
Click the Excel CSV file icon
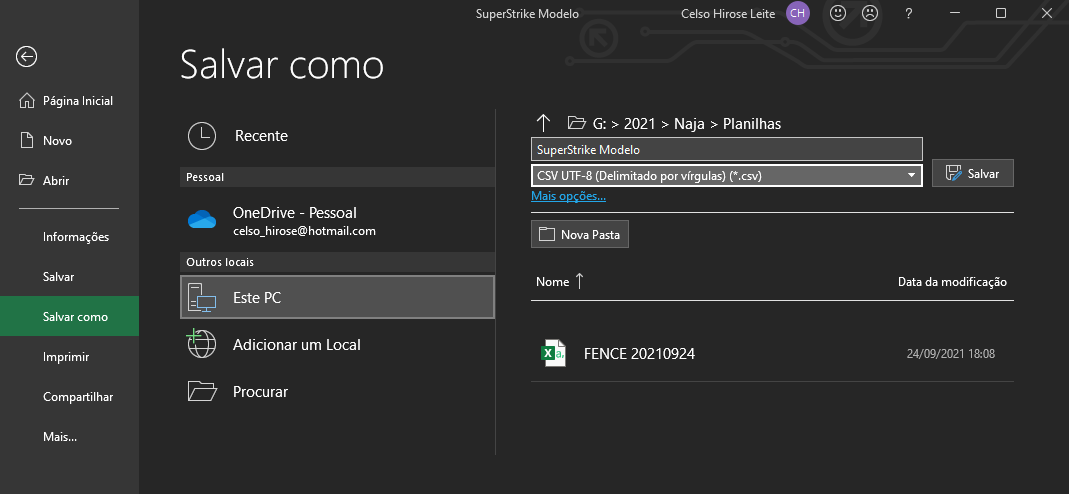[553, 353]
